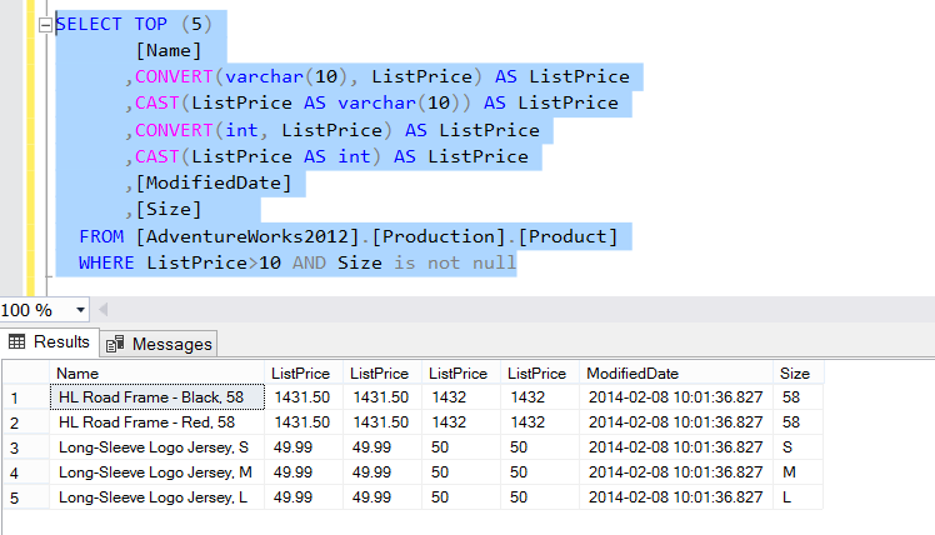This screenshot has width=935, height=535.
Task: Click the horizontal scroll left arrow
Action: pos(103,310)
